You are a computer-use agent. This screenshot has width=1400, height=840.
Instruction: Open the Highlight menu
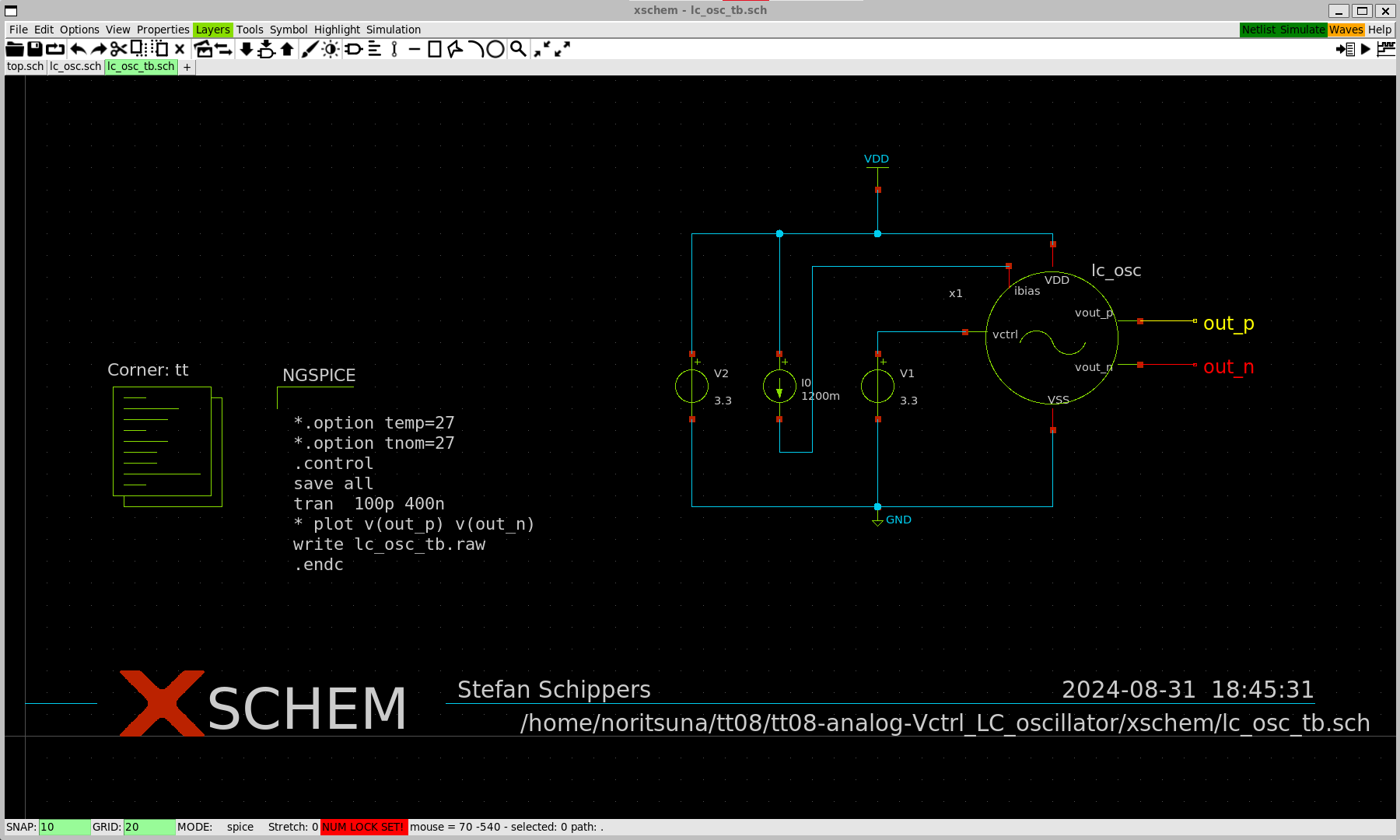337,30
